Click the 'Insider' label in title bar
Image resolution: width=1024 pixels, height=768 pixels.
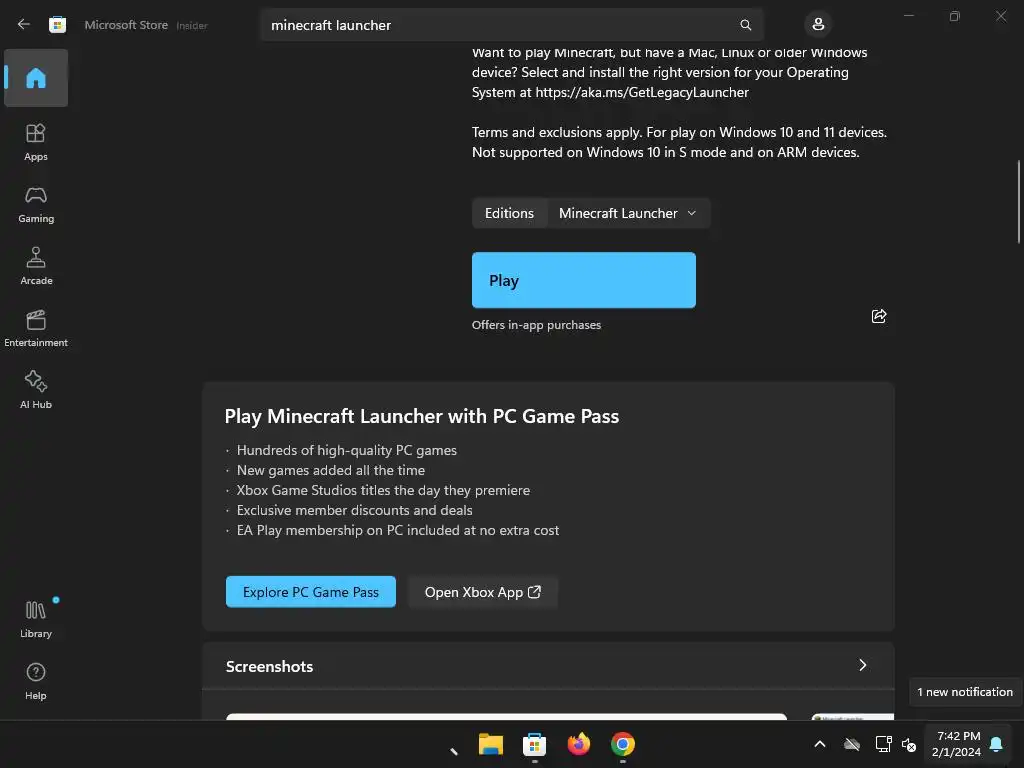tap(192, 25)
